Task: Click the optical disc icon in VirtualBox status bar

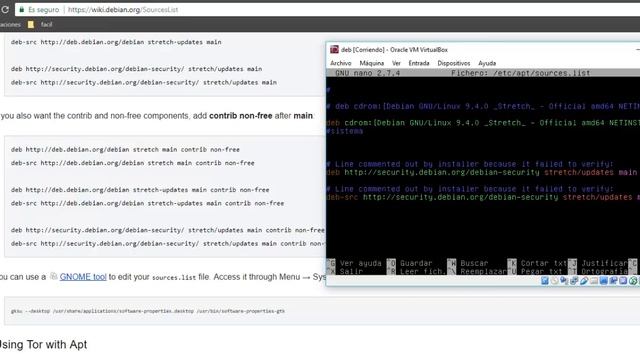Action: point(555,280)
